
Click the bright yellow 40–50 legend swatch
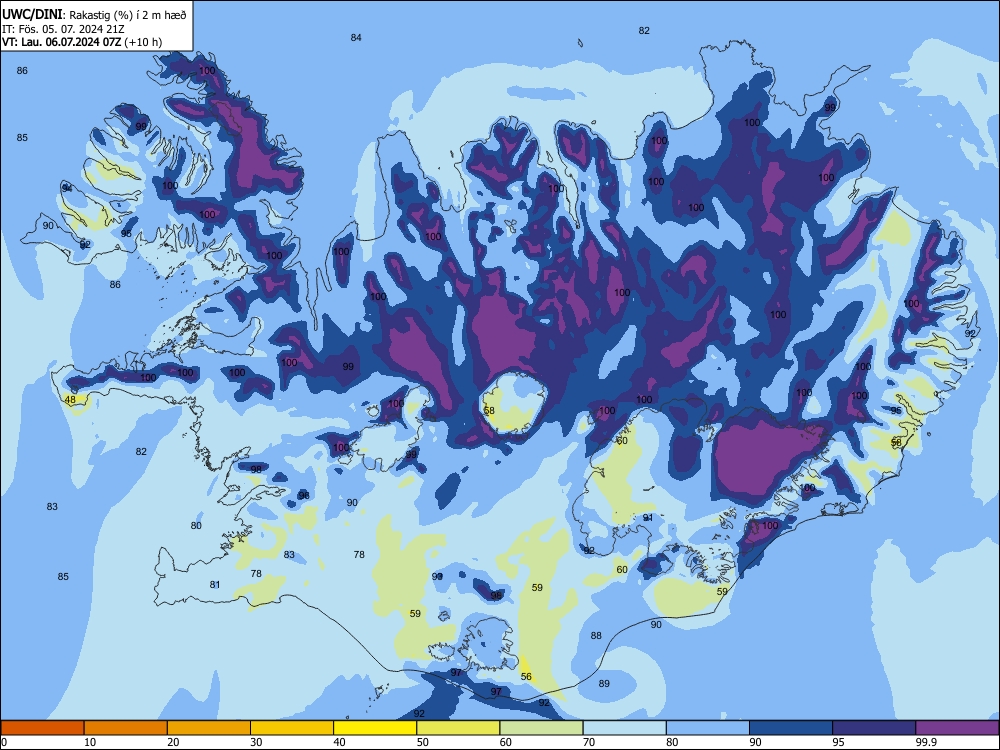375,728
